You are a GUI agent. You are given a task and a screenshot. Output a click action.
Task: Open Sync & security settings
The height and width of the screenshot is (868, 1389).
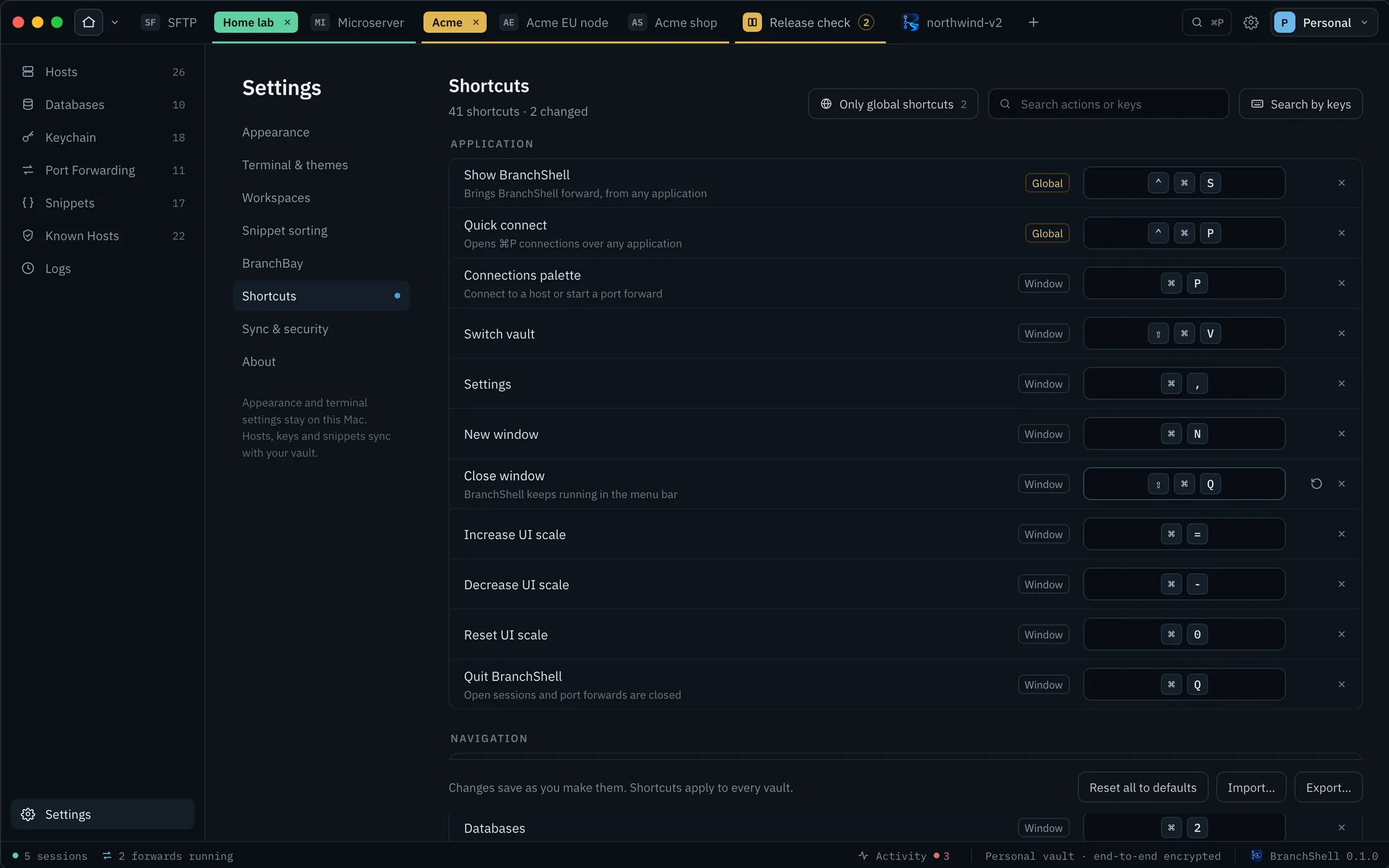tap(321, 329)
